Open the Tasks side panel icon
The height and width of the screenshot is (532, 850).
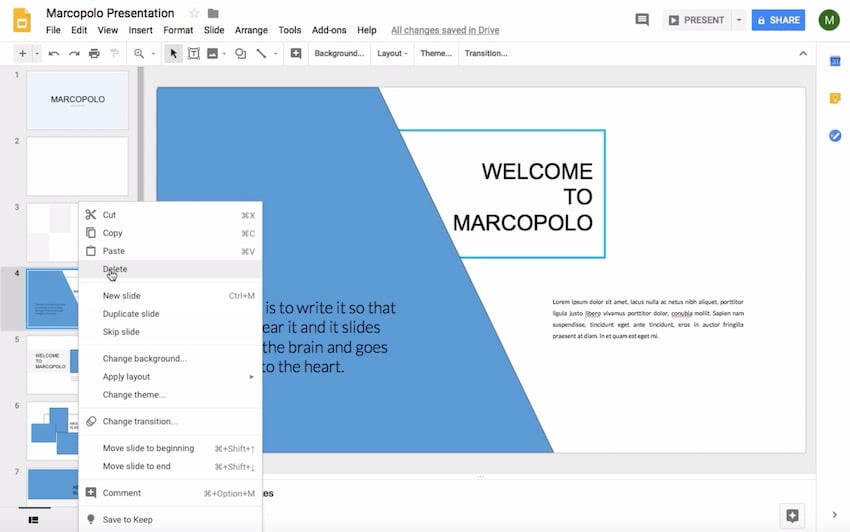[834, 135]
